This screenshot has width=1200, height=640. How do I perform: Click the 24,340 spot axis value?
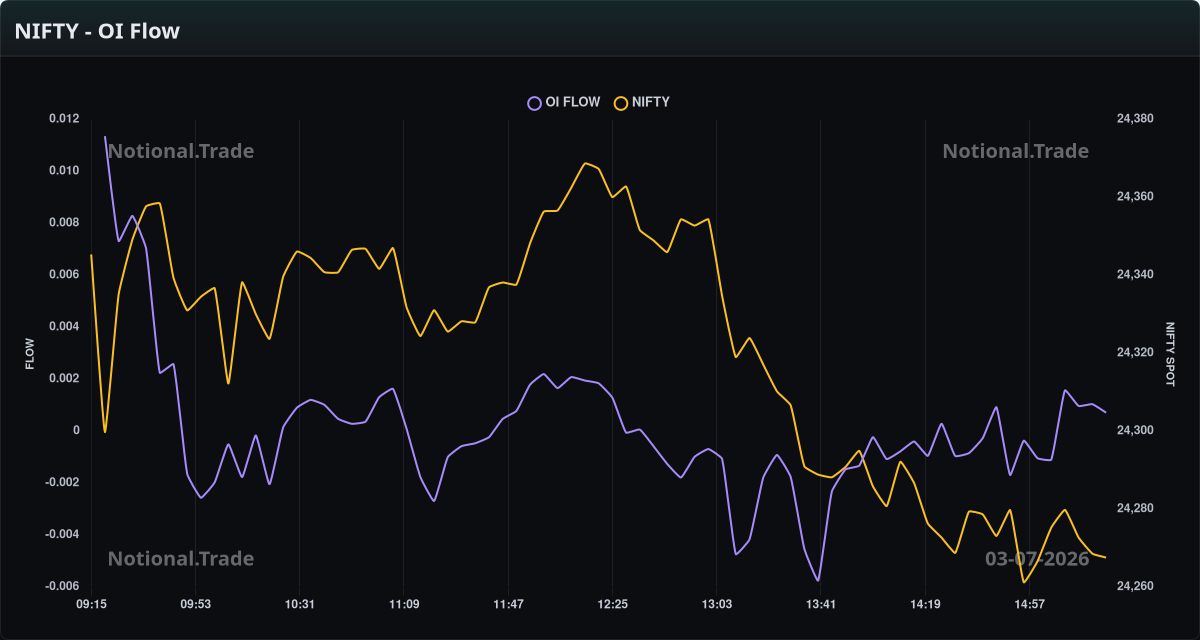(x=1135, y=274)
